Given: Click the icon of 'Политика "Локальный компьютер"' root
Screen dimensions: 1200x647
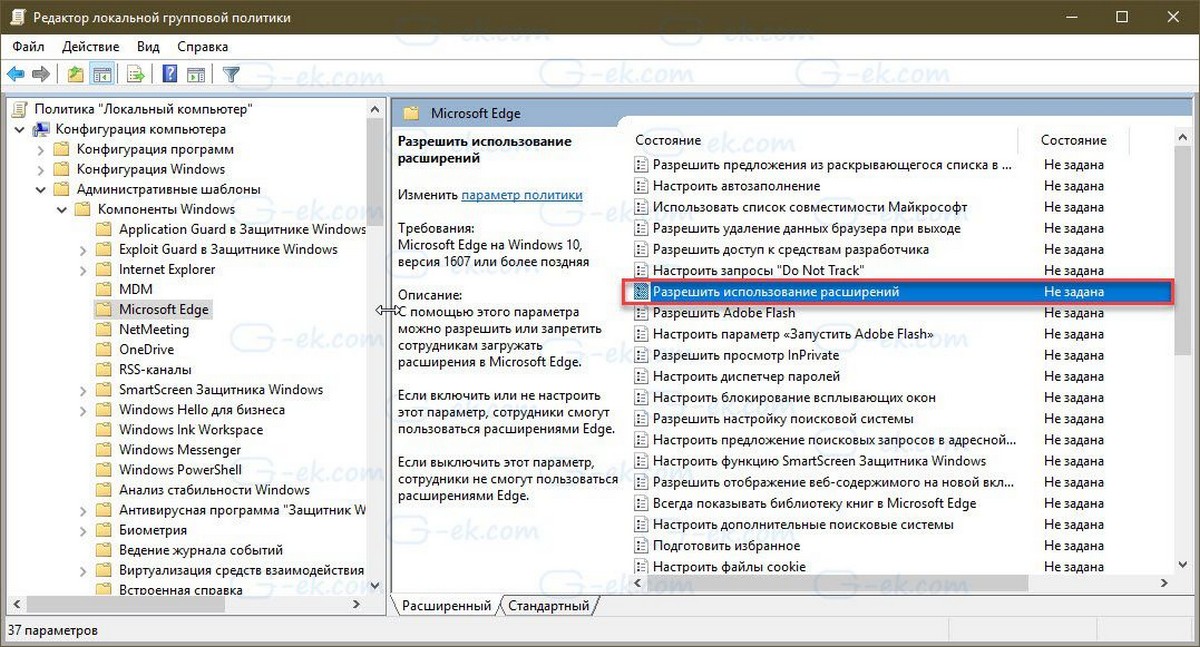Looking at the screenshot, I should [20, 109].
